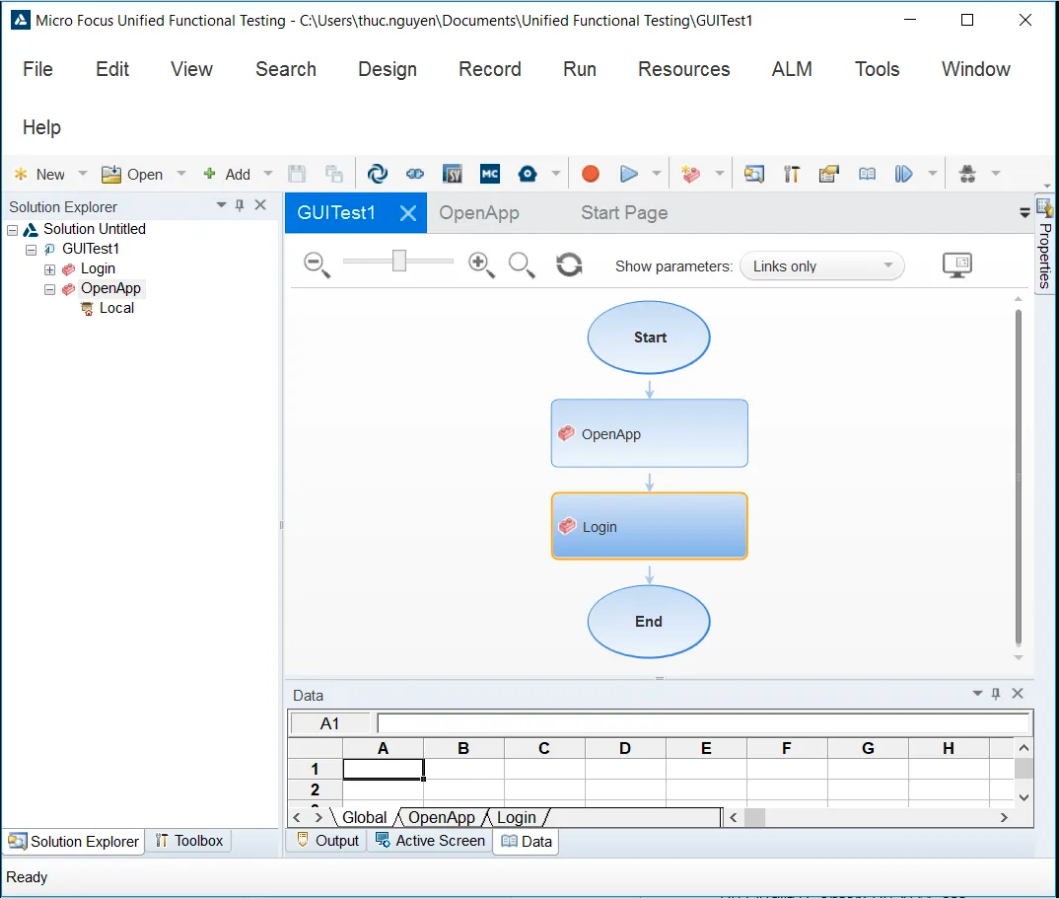The height and width of the screenshot is (899, 1059).
Task: Open the vertical Properties side panel
Action: (x=1045, y=244)
